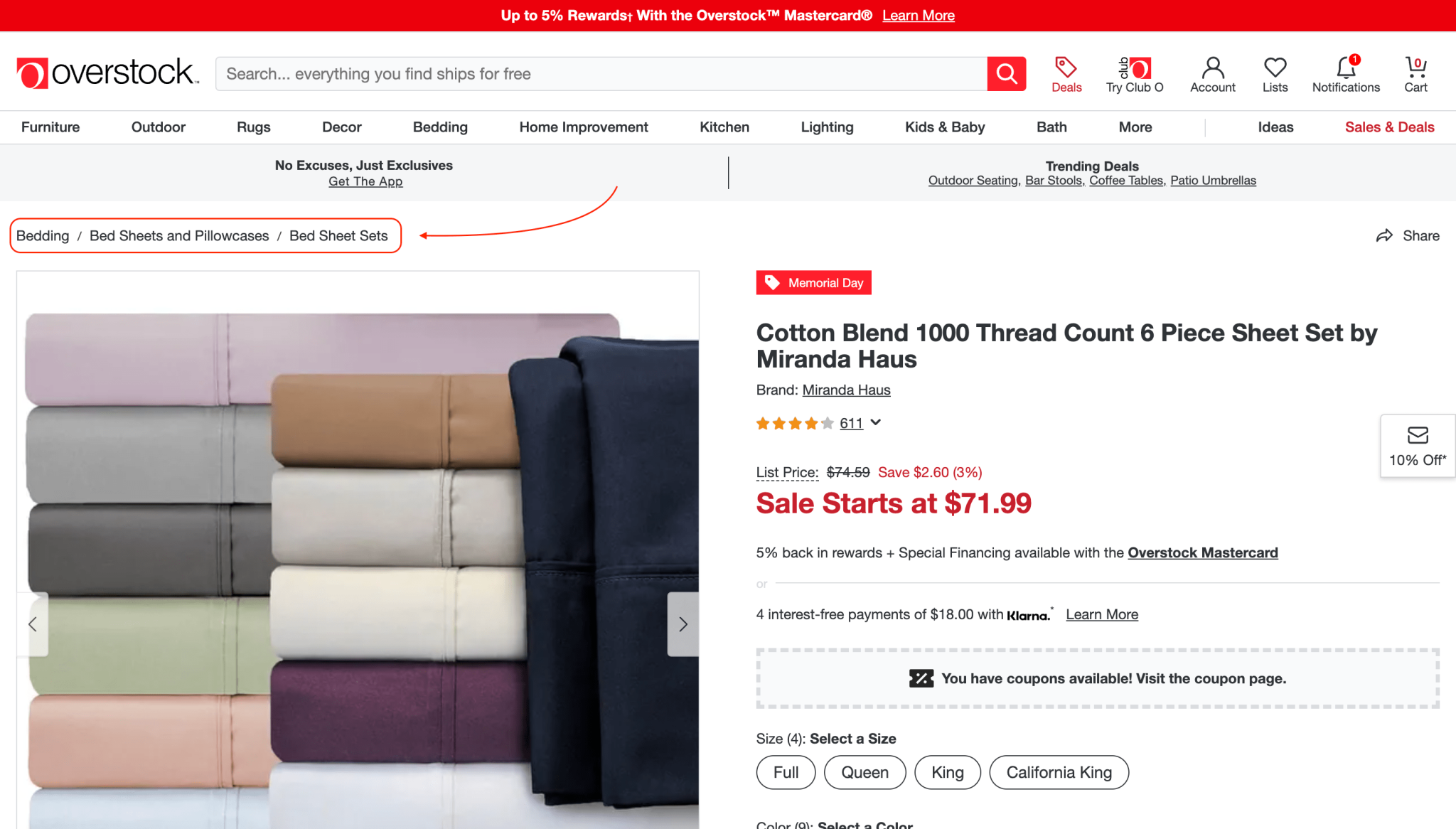Click the Miranda Haus brand link
Image resolution: width=1456 pixels, height=829 pixels.
point(846,390)
